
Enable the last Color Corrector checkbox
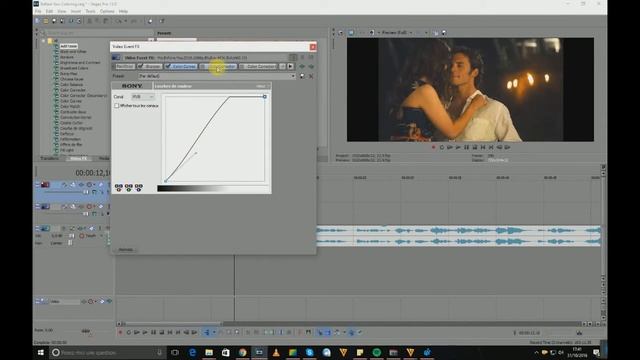(x=242, y=66)
